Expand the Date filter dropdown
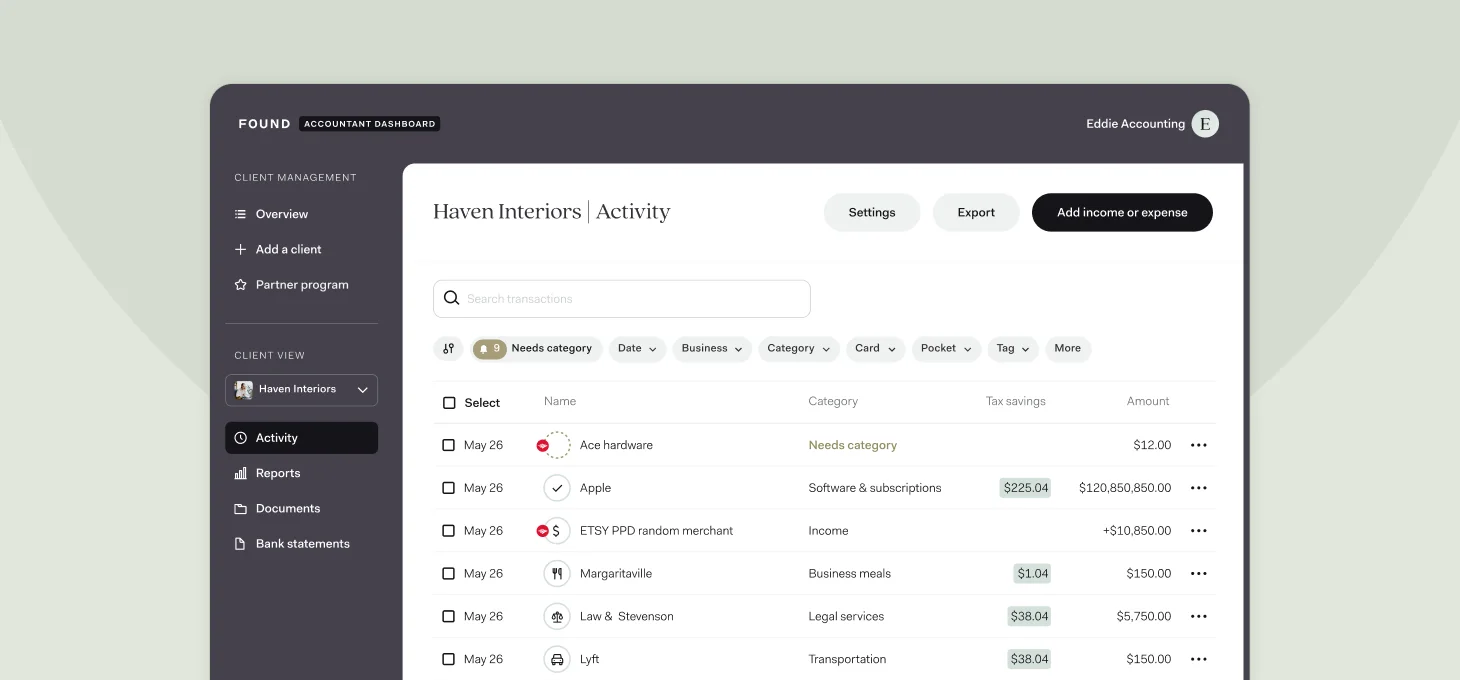Screen dimensions: 1460x680 click(637, 349)
